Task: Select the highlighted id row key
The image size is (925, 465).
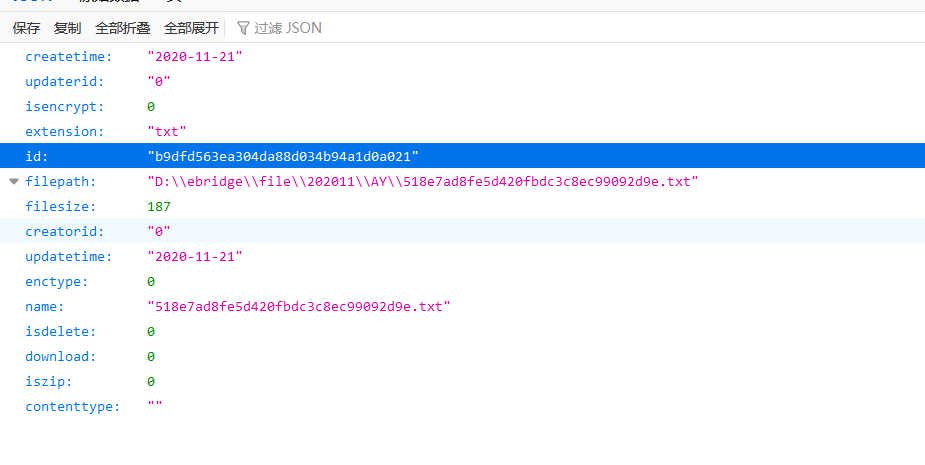Action: coord(37,157)
